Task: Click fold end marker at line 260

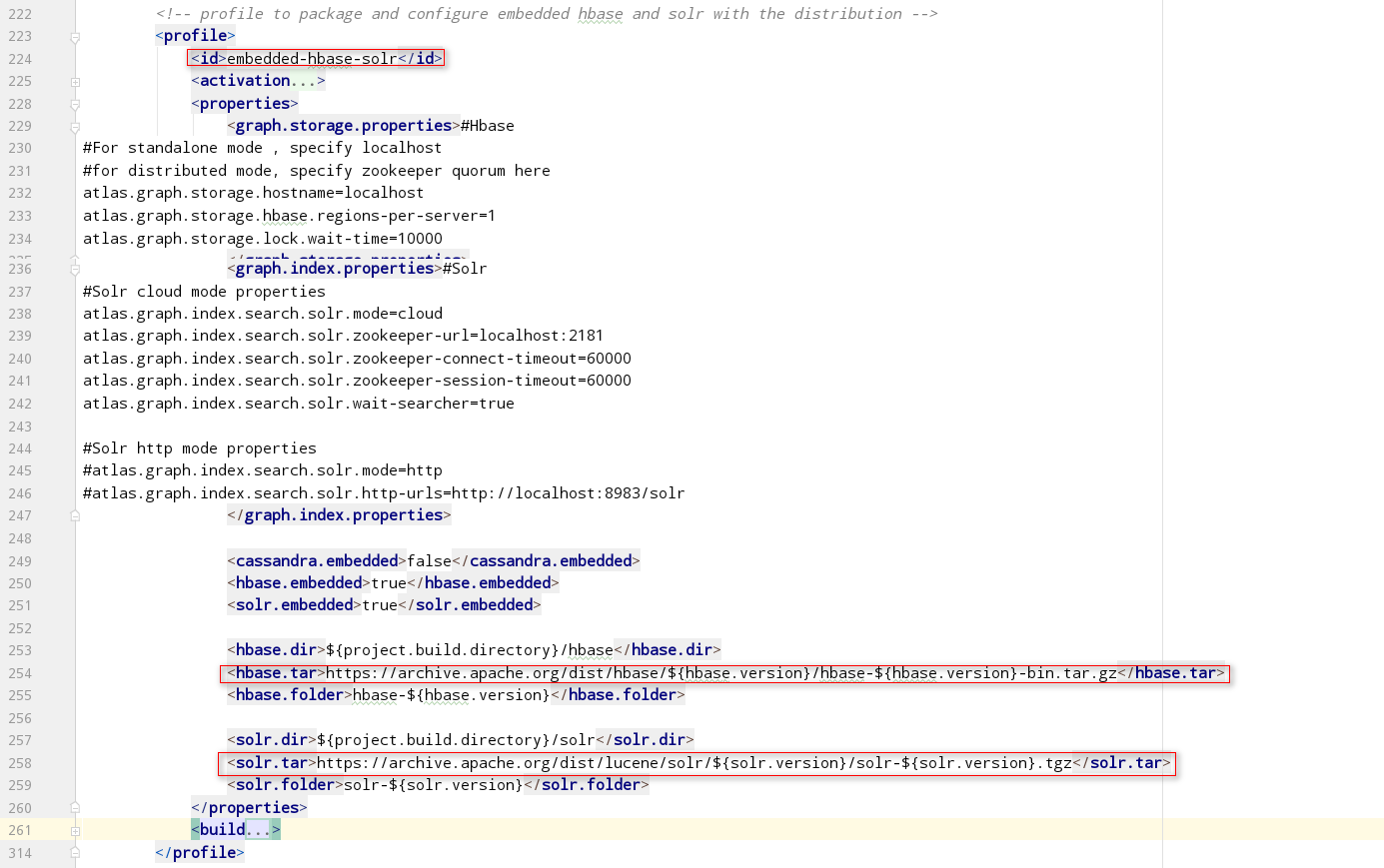Action: tap(75, 808)
